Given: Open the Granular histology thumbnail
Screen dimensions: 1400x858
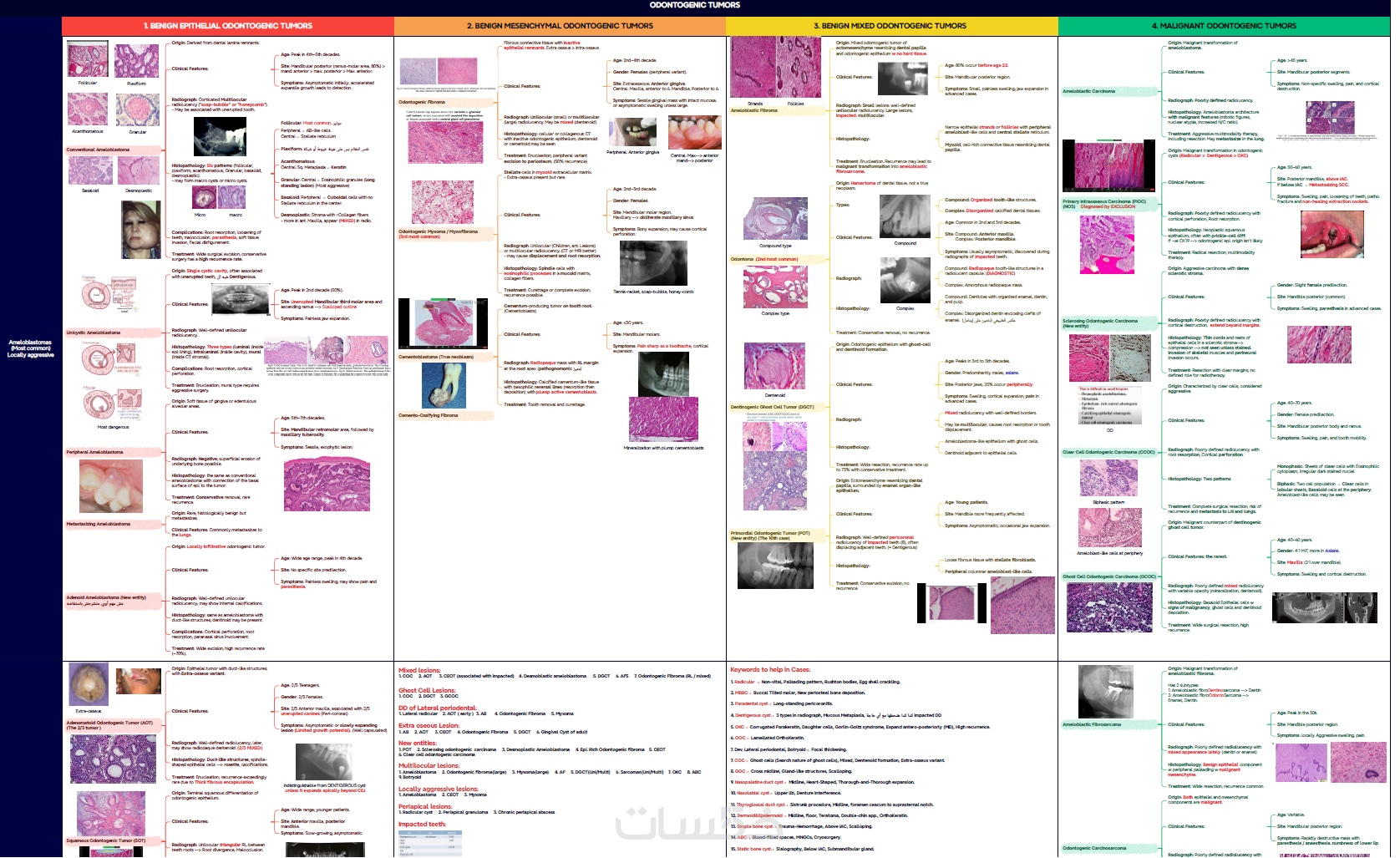Looking at the screenshot, I should pyautogui.click(x=138, y=109).
